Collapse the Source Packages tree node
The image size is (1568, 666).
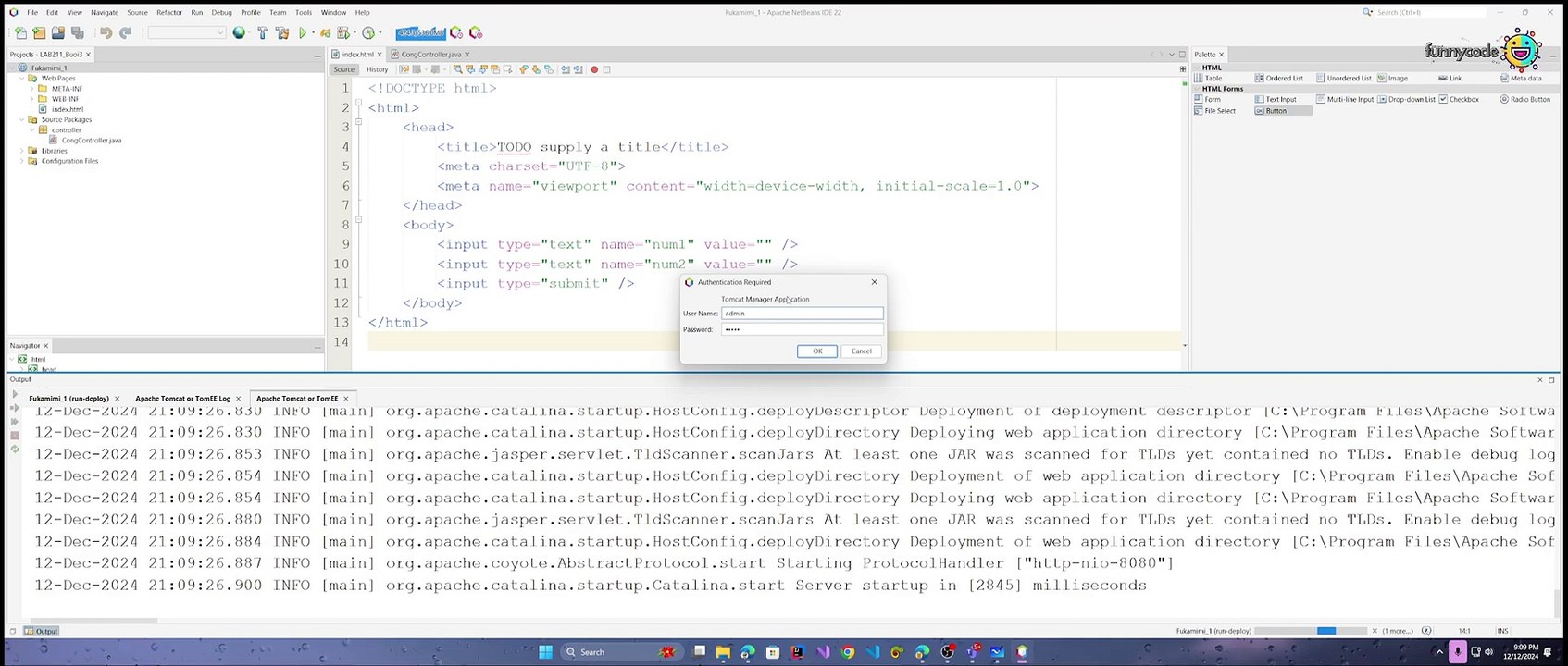[x=21, y=119]
